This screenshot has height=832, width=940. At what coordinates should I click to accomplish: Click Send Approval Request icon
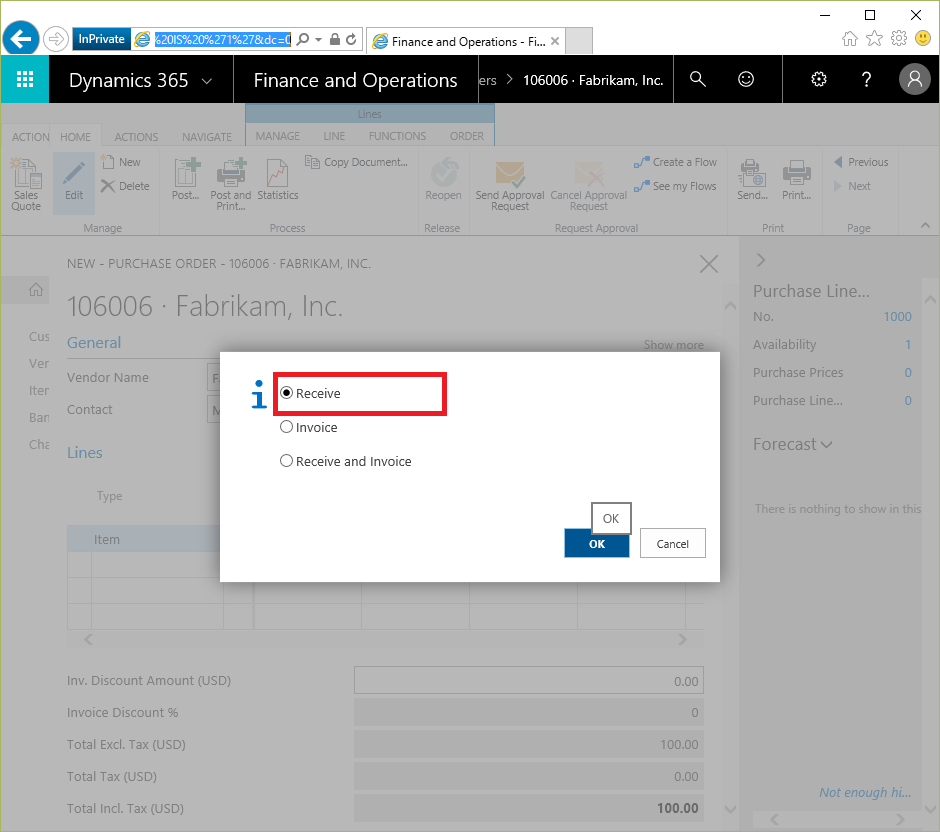click(x=510, y=186)
